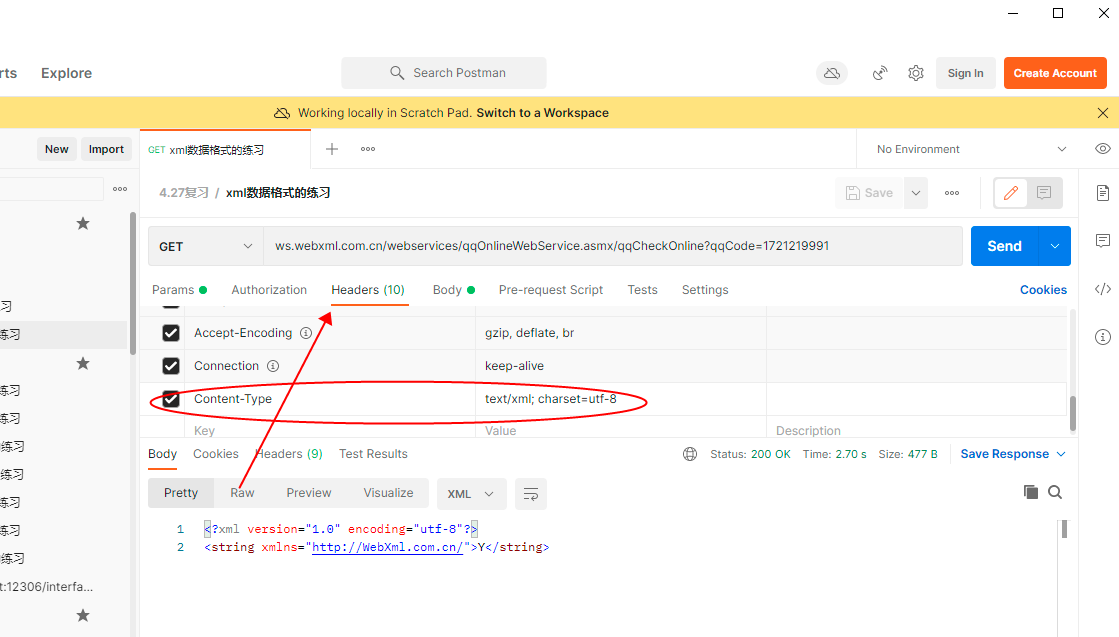The height and width of the screenshot is (637, 1119).
Task: Search within the response body
Action: pyautogui.click(x=1055, y=491)
